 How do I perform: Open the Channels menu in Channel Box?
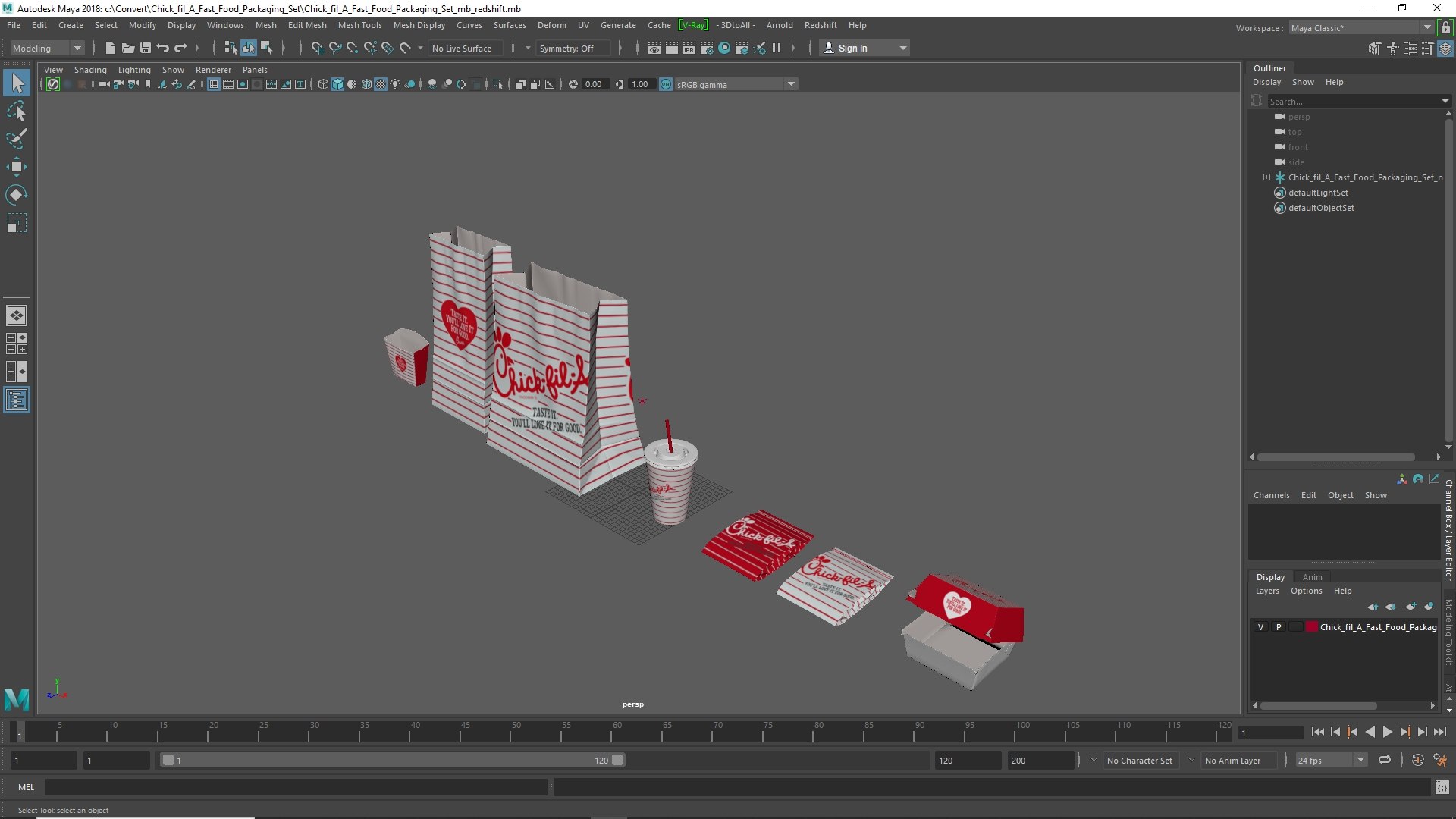point(1271,495)
